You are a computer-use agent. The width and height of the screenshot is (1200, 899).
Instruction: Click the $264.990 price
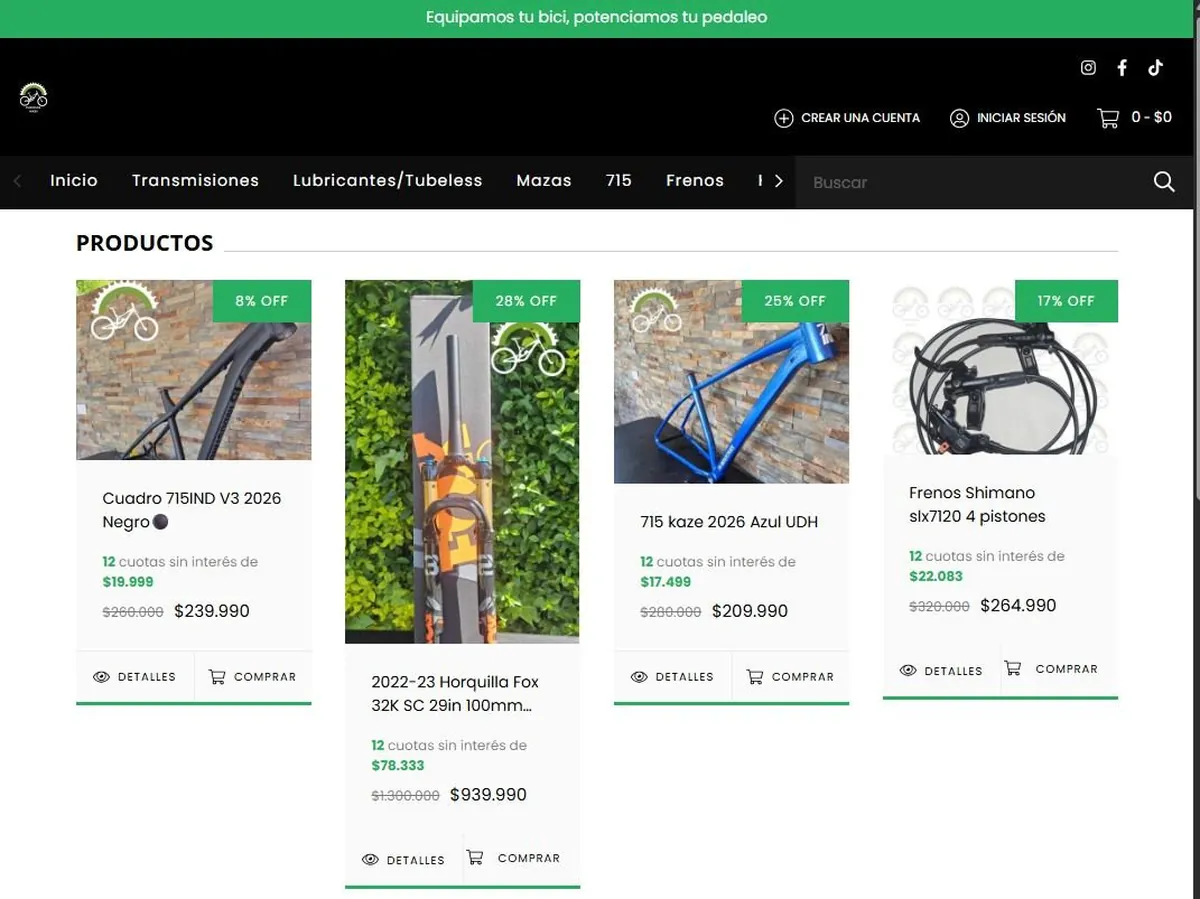click(1018, 605)
